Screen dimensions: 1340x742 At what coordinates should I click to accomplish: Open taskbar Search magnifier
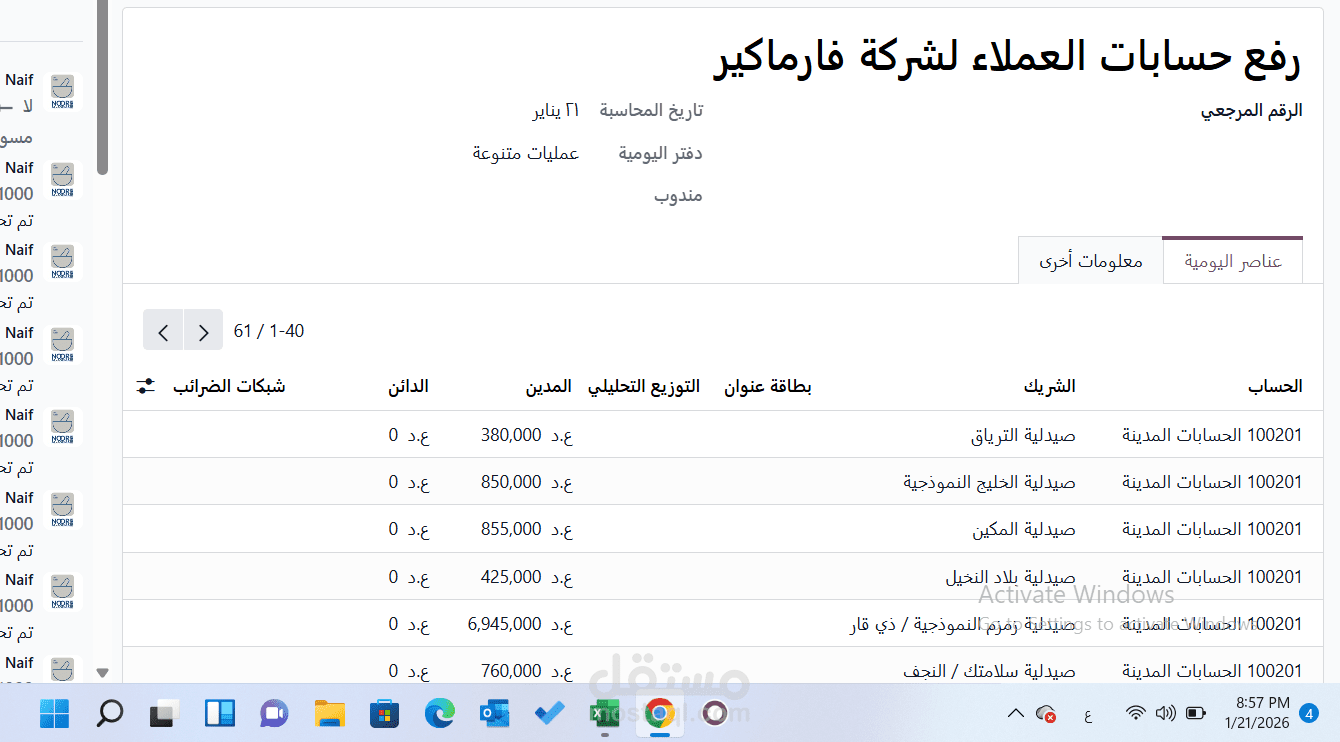(x=109, y=714)
